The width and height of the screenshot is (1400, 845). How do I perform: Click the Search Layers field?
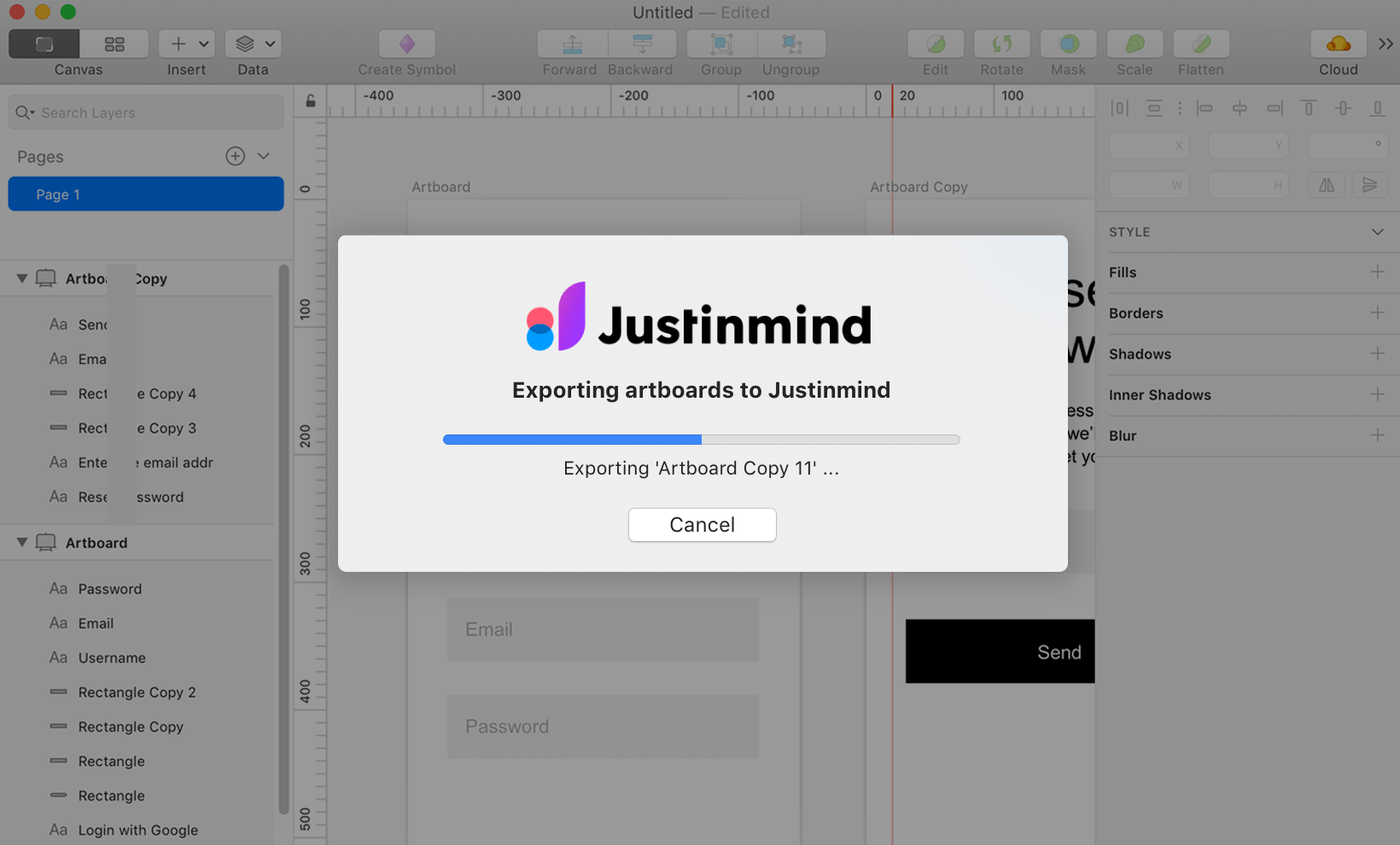(x=146, y=113)
